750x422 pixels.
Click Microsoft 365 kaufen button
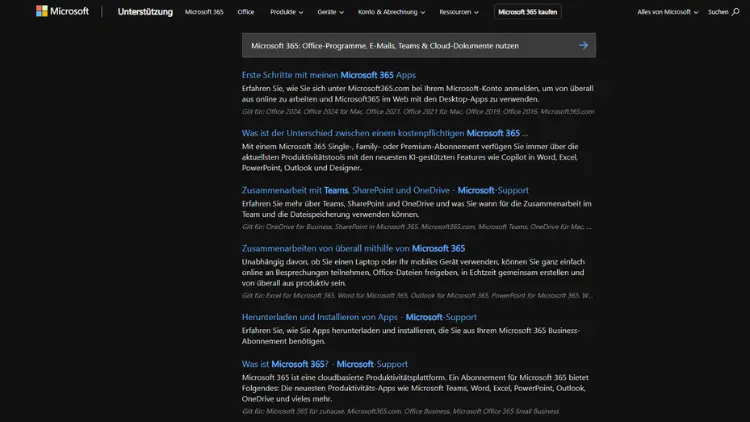point(528,12)
